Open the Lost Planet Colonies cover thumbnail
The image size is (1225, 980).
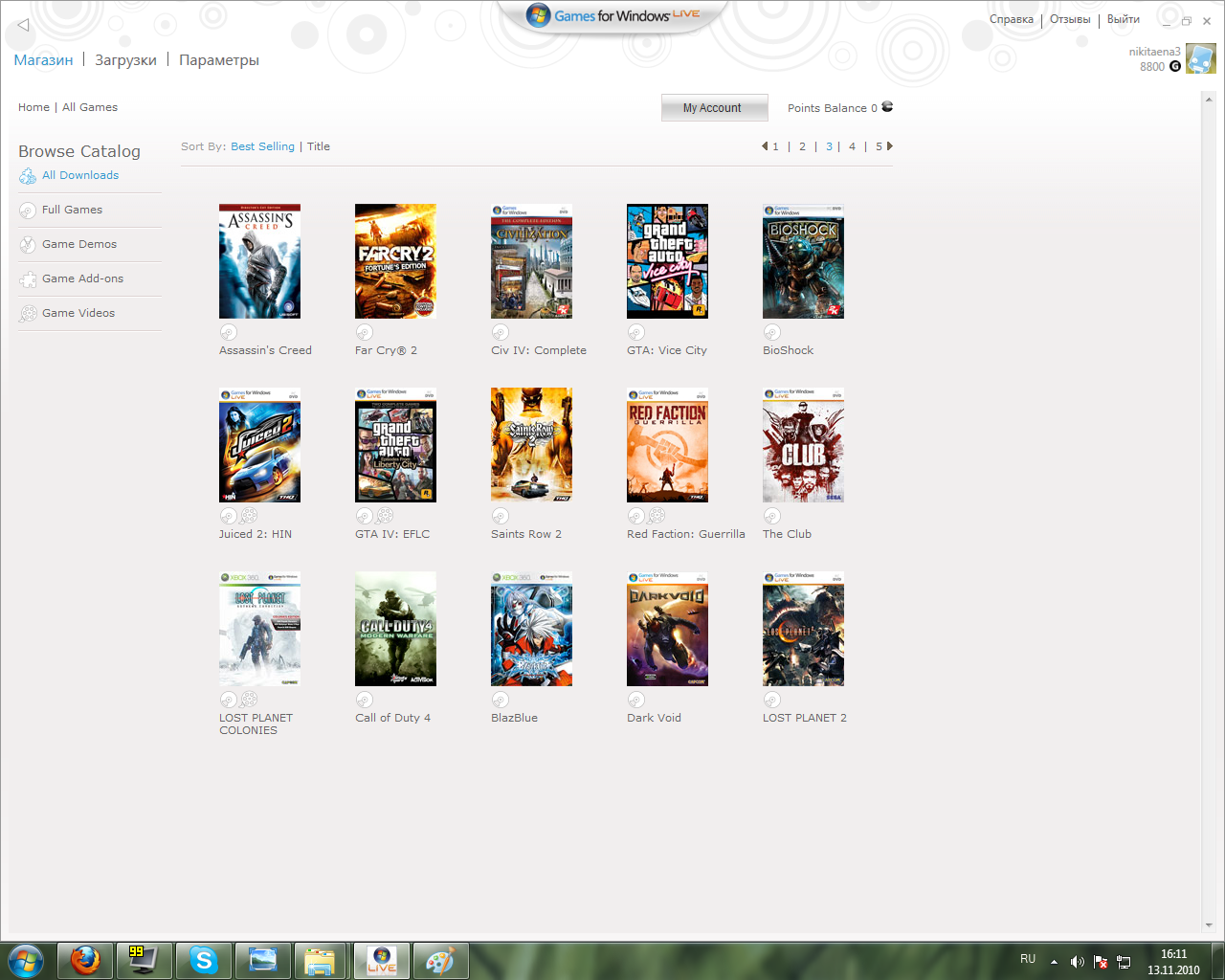(x=259, y=629)
